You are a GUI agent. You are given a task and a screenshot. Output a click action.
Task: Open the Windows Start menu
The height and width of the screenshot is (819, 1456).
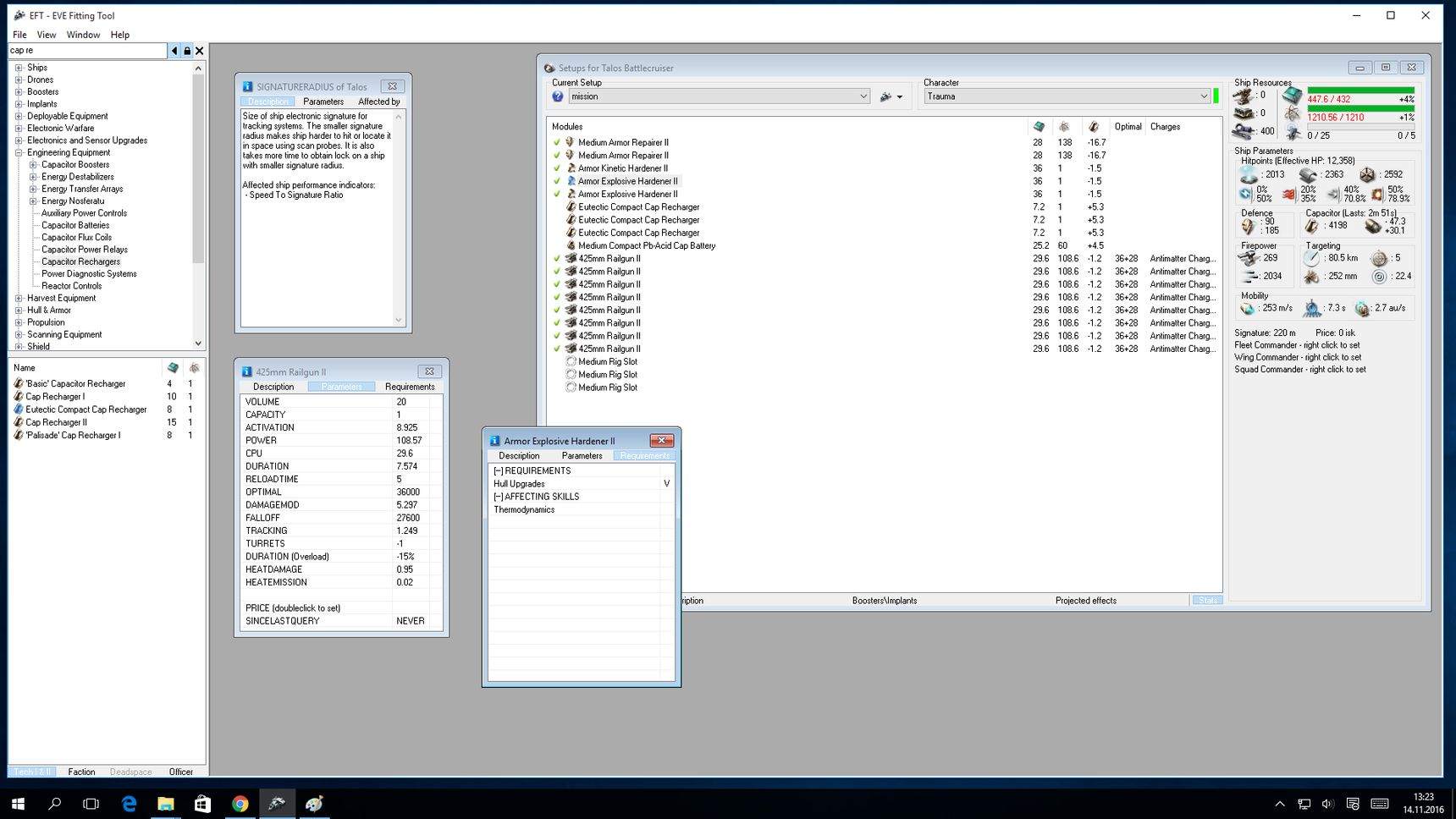pyautogui.click(x=18, y=804)
